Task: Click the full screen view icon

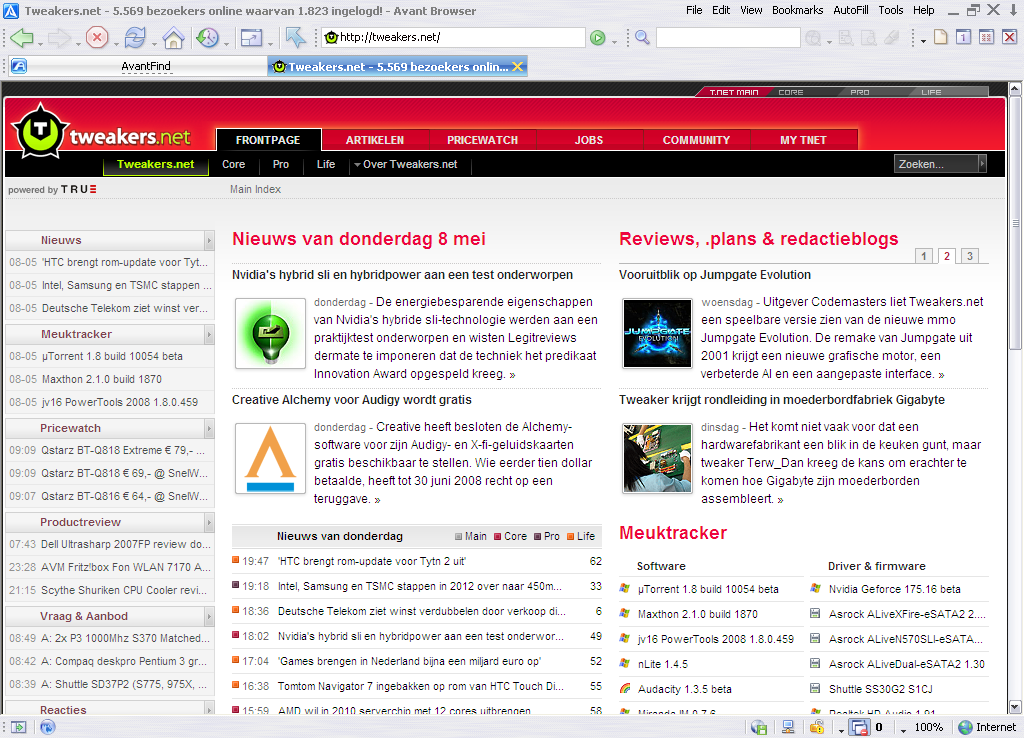Action: [x=251, y=38]
